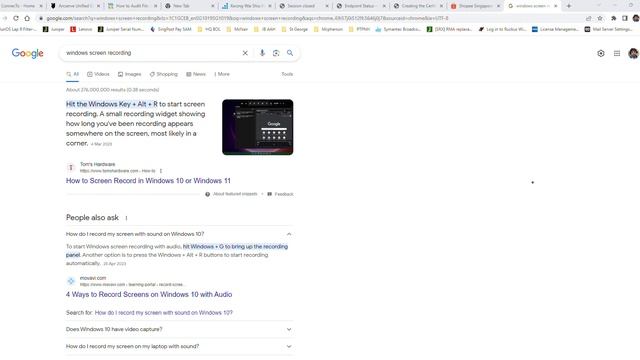Switch to the Endpoint Status browser tab

click(360, 6)
